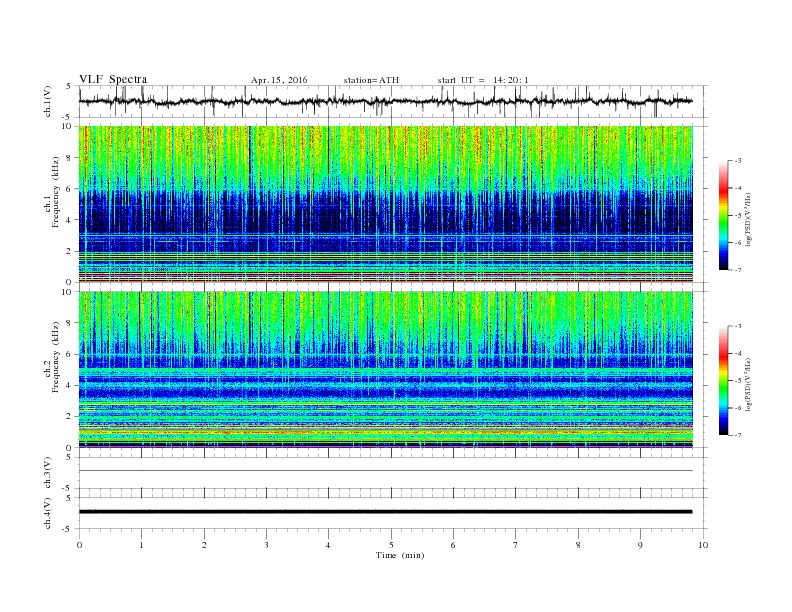Click the ch.1 "Frequency (kHz)" axis label
This screenshot has width=792, height=612.
pyautogui.click(x=55, y=192)
